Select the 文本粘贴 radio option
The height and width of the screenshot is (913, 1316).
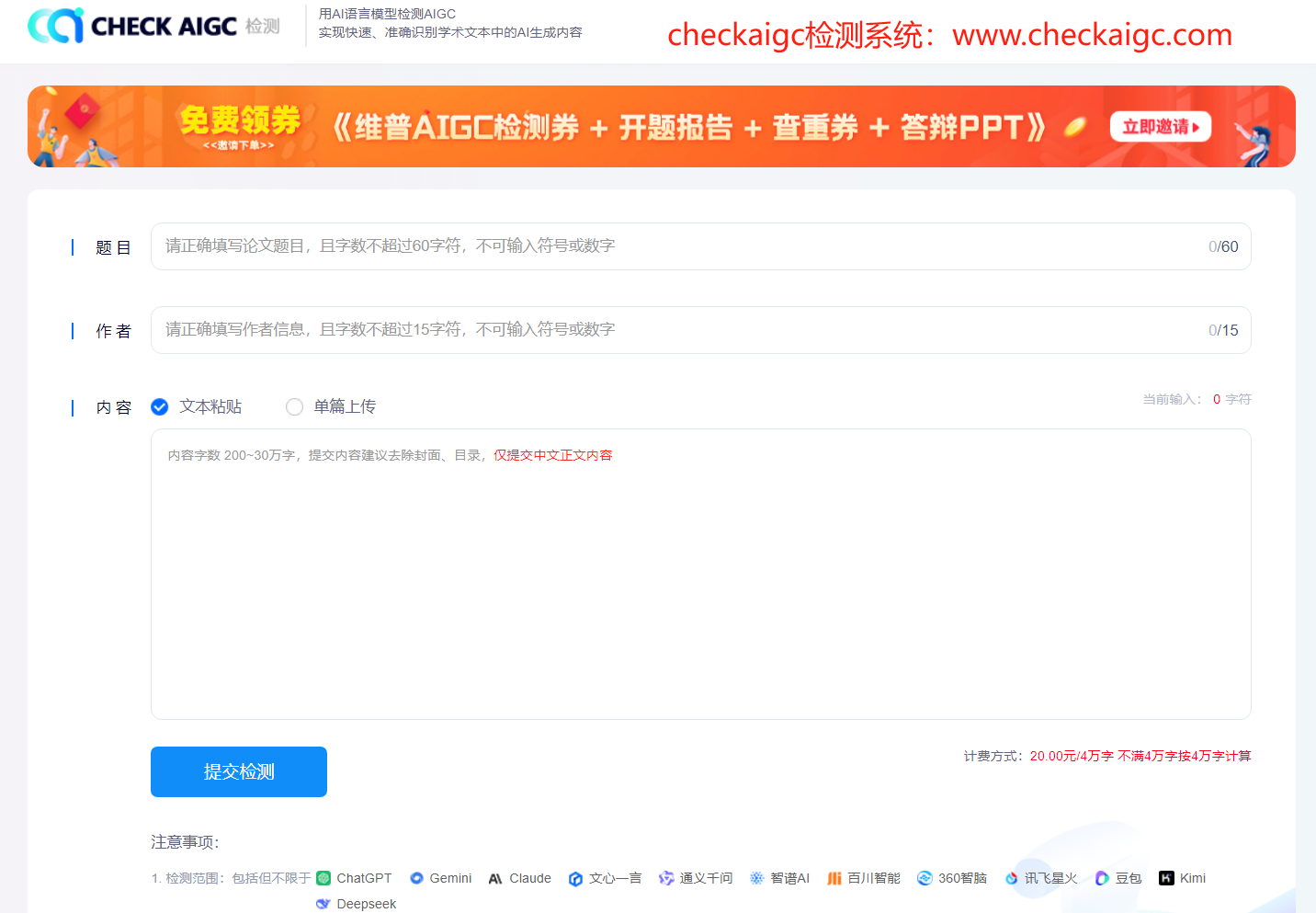click(160, 406)
